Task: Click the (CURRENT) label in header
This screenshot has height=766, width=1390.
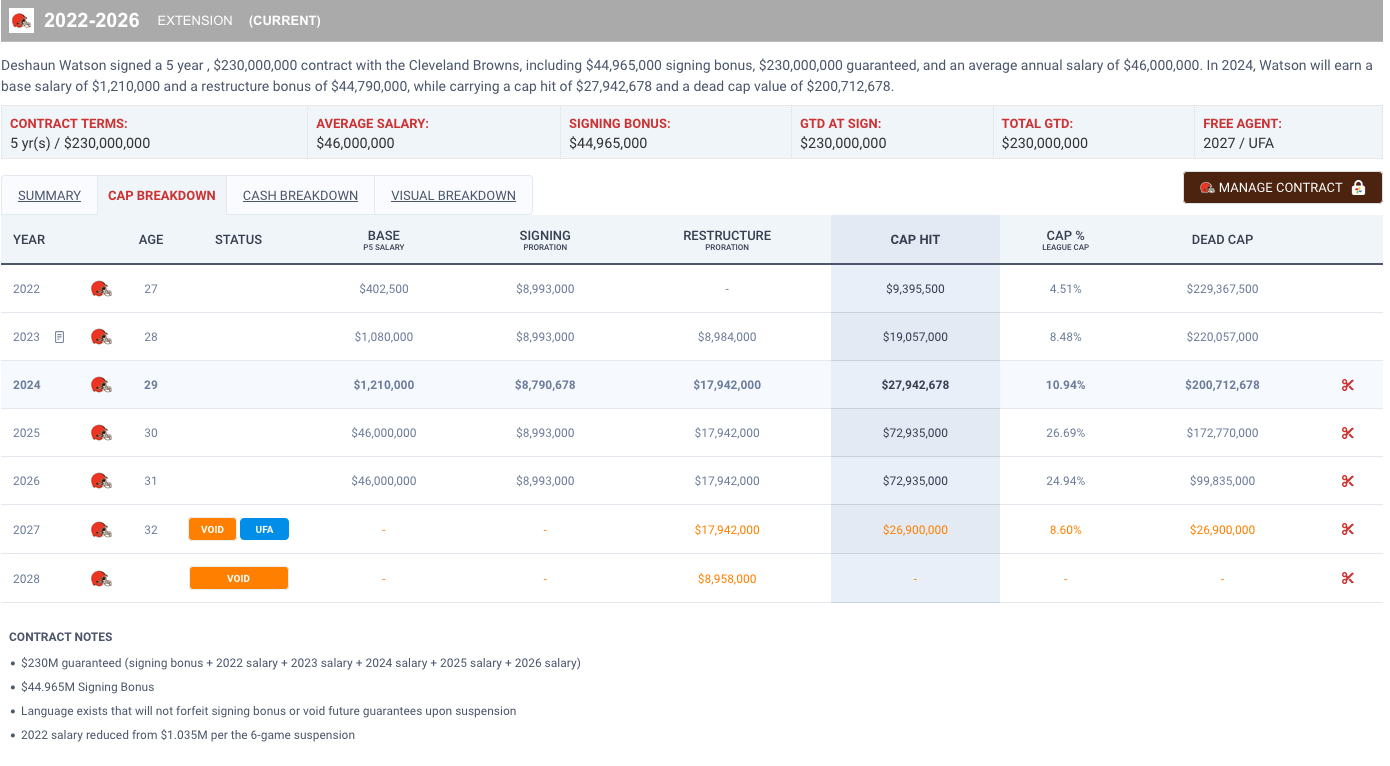Action: pos(285,21)
